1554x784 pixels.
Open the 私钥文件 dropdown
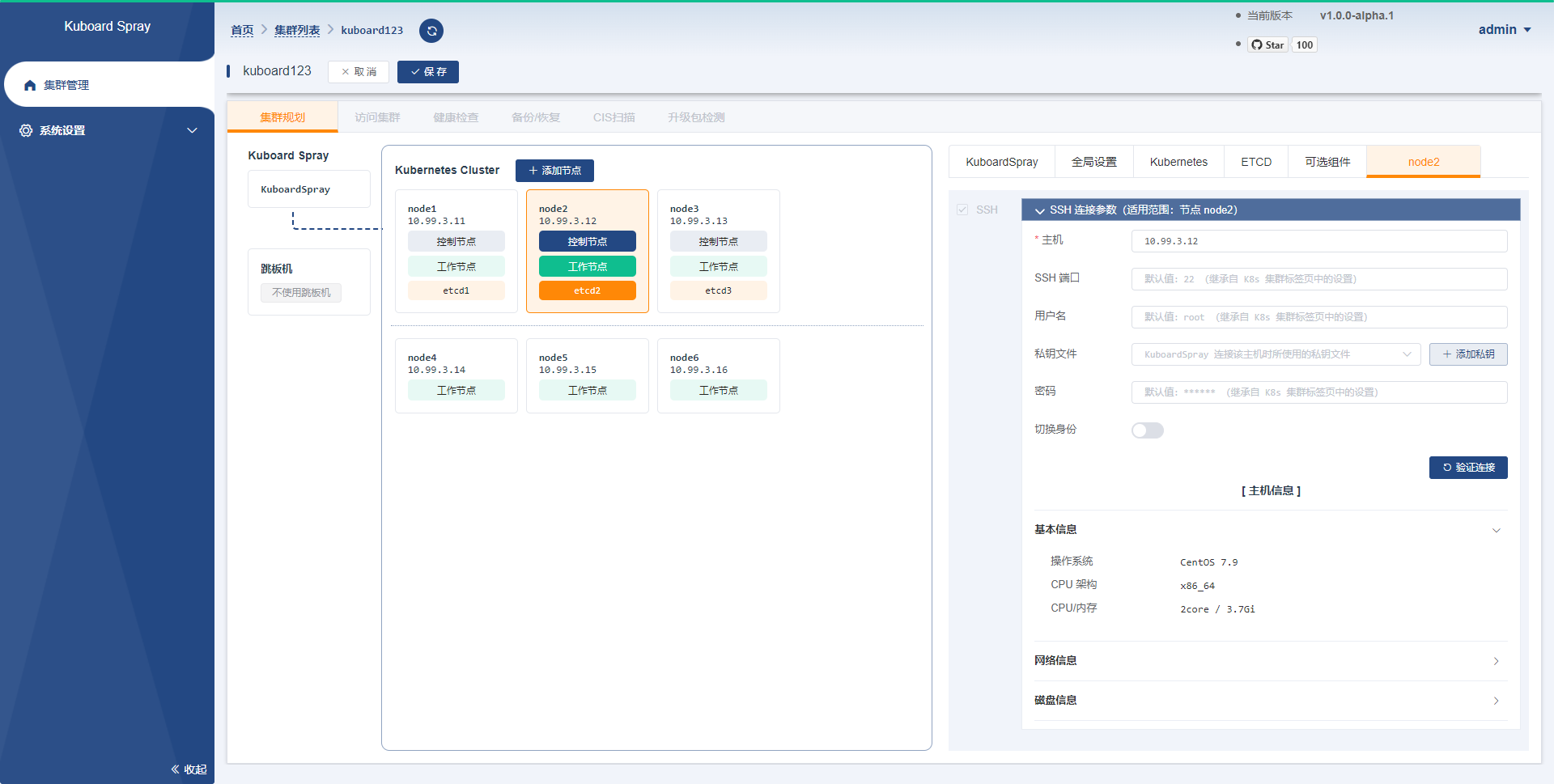point(1276,354)
